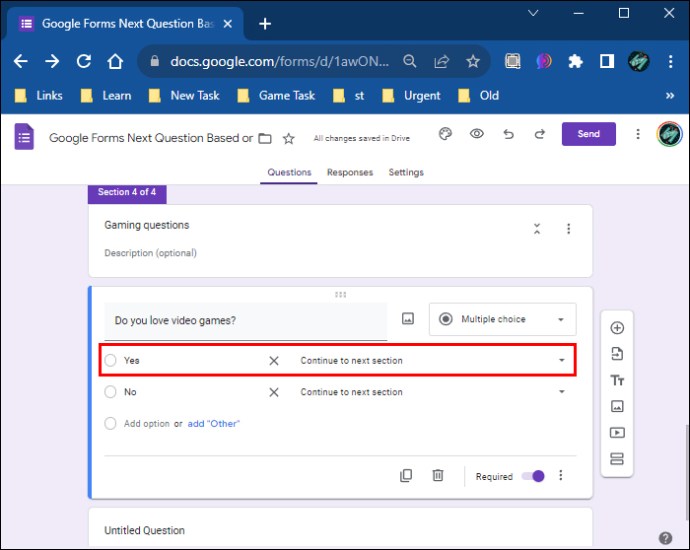Open a new browser tab
Screen dimensions: 690x550
(265, 24)
